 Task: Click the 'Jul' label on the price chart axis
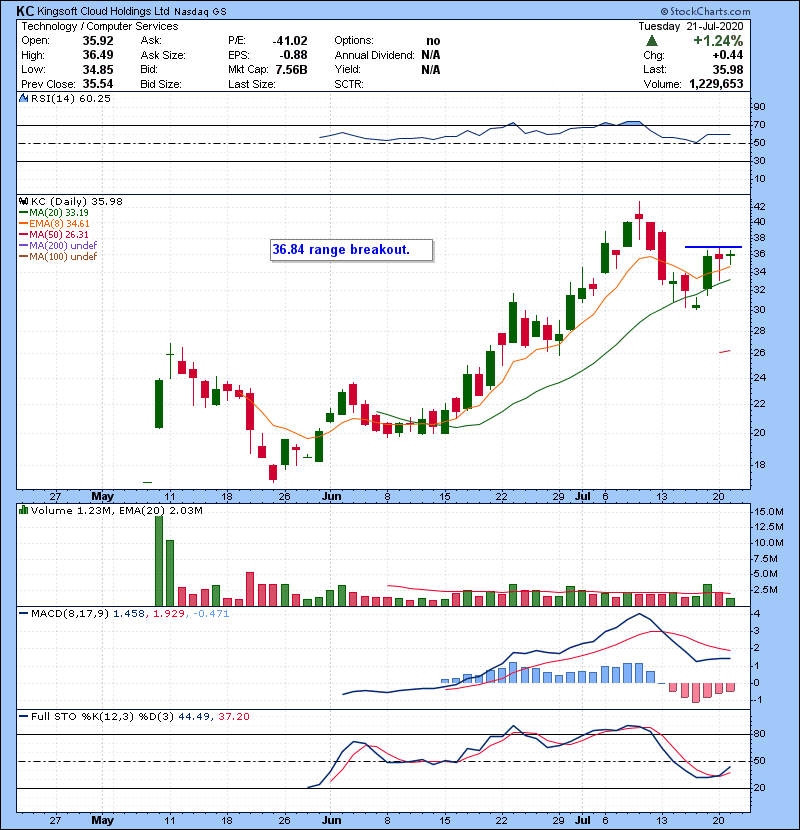tap(582, 497)
